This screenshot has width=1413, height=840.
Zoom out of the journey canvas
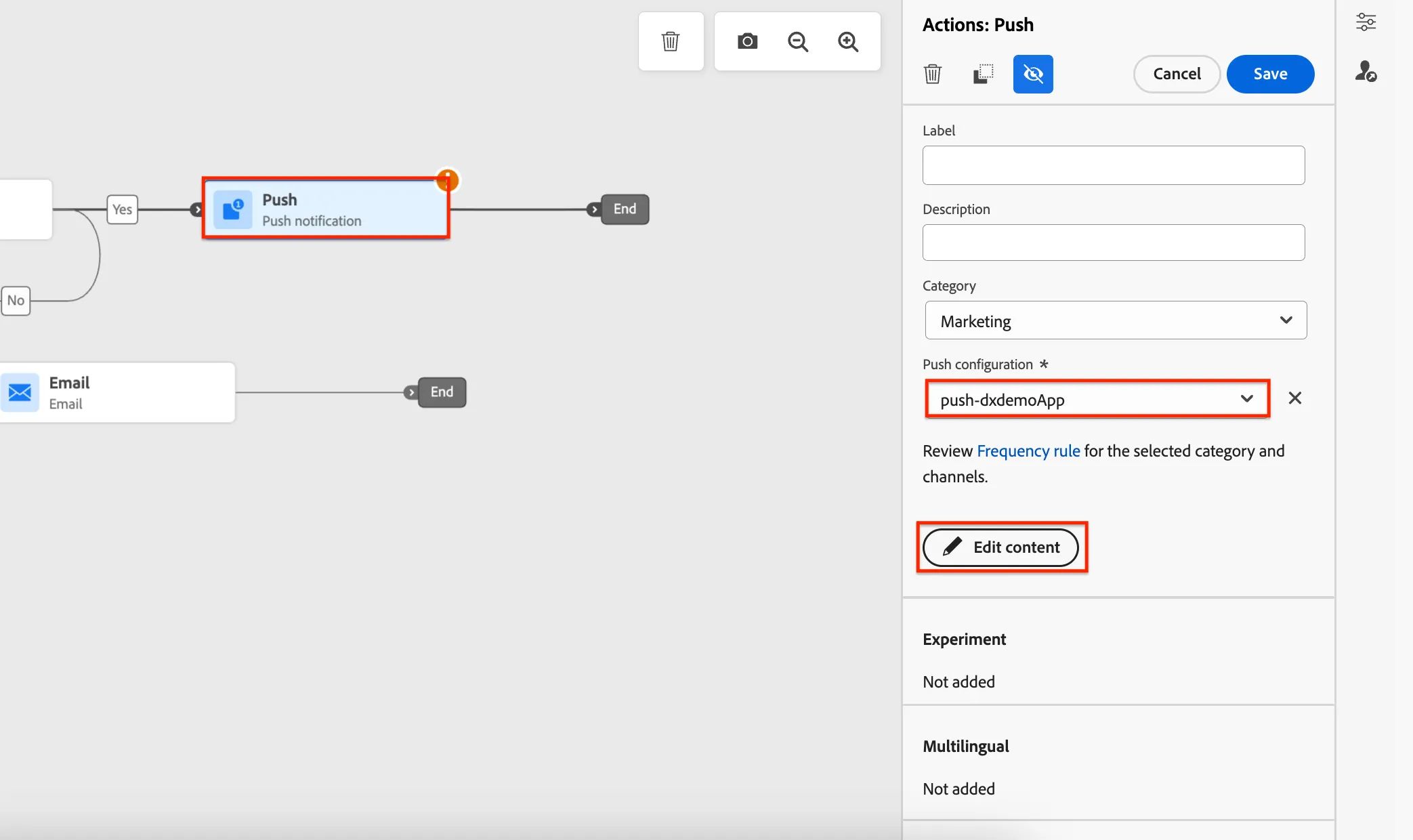pyautogui.click(x=798, y=41)
